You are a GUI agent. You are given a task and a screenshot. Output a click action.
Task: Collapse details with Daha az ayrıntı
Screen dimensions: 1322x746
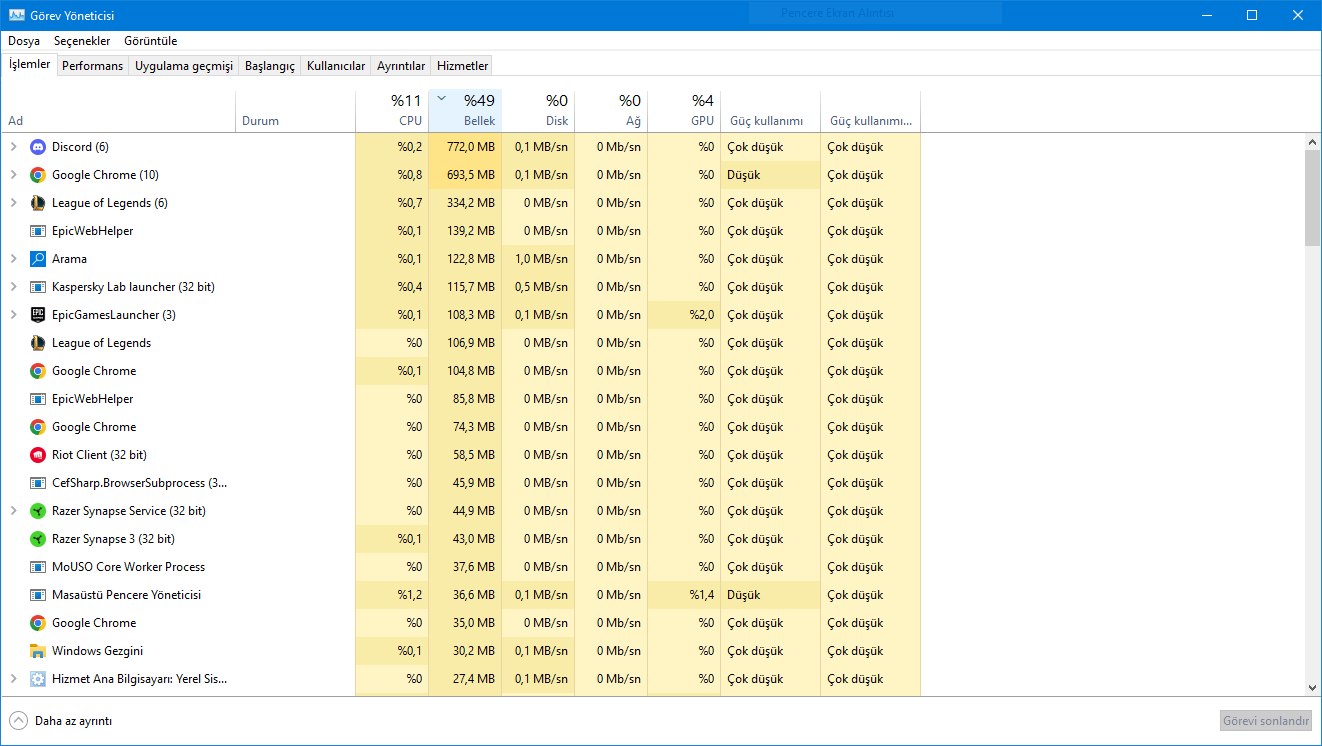[60, 720]
